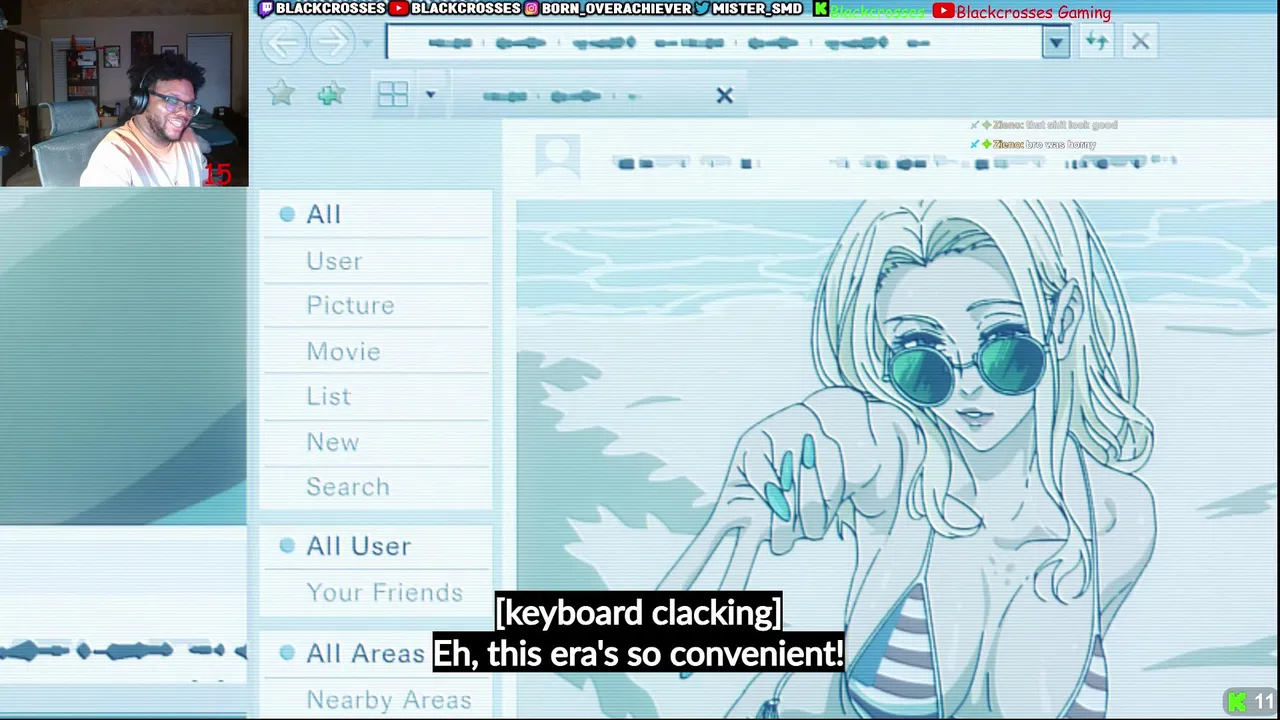Screen dimensions: 1280x720
Task: Click the BORN_OVERACHIEVER handle text
Action: (x=616, y=9)
